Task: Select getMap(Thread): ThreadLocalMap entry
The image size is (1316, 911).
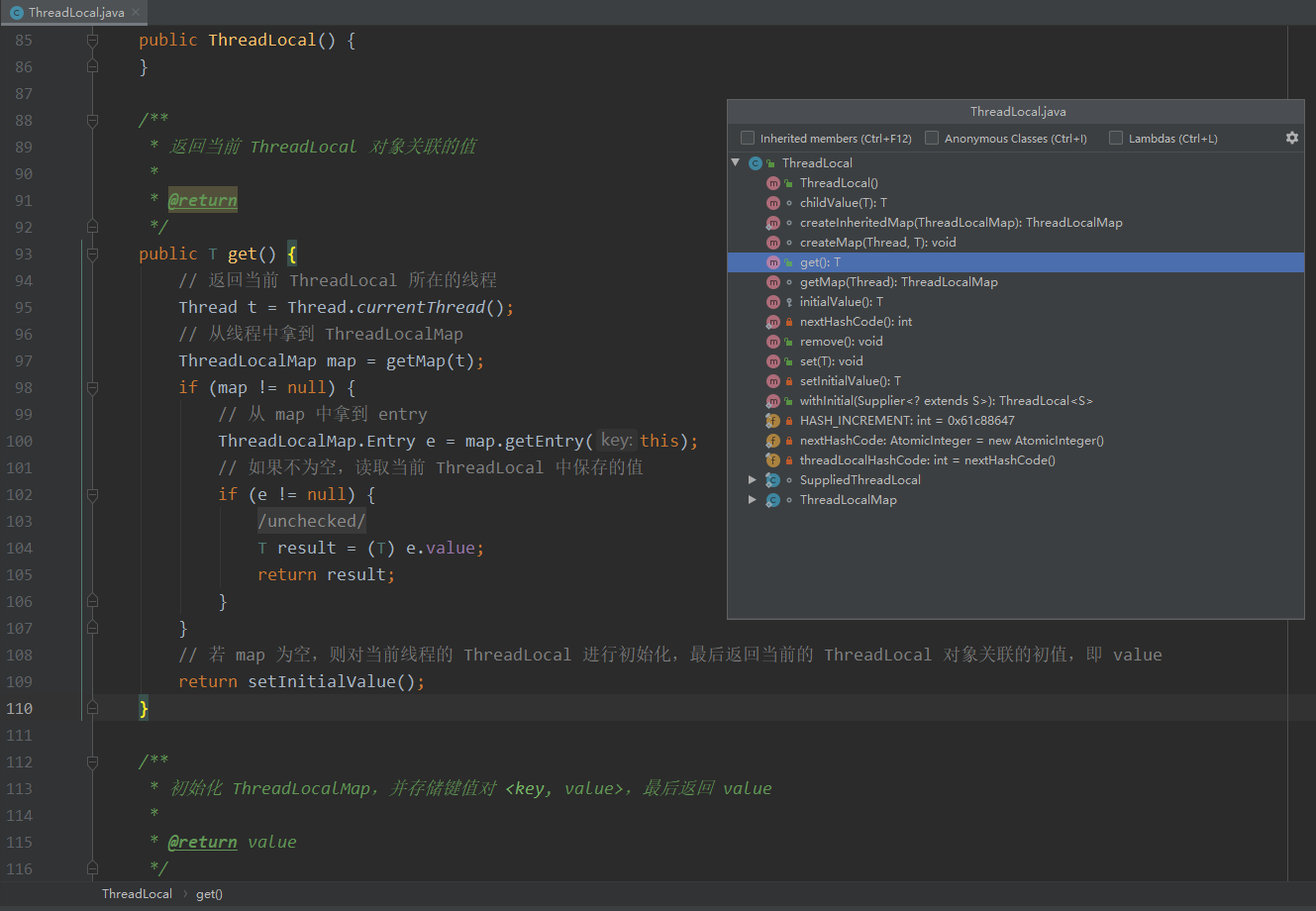Action: (1016, 282)
